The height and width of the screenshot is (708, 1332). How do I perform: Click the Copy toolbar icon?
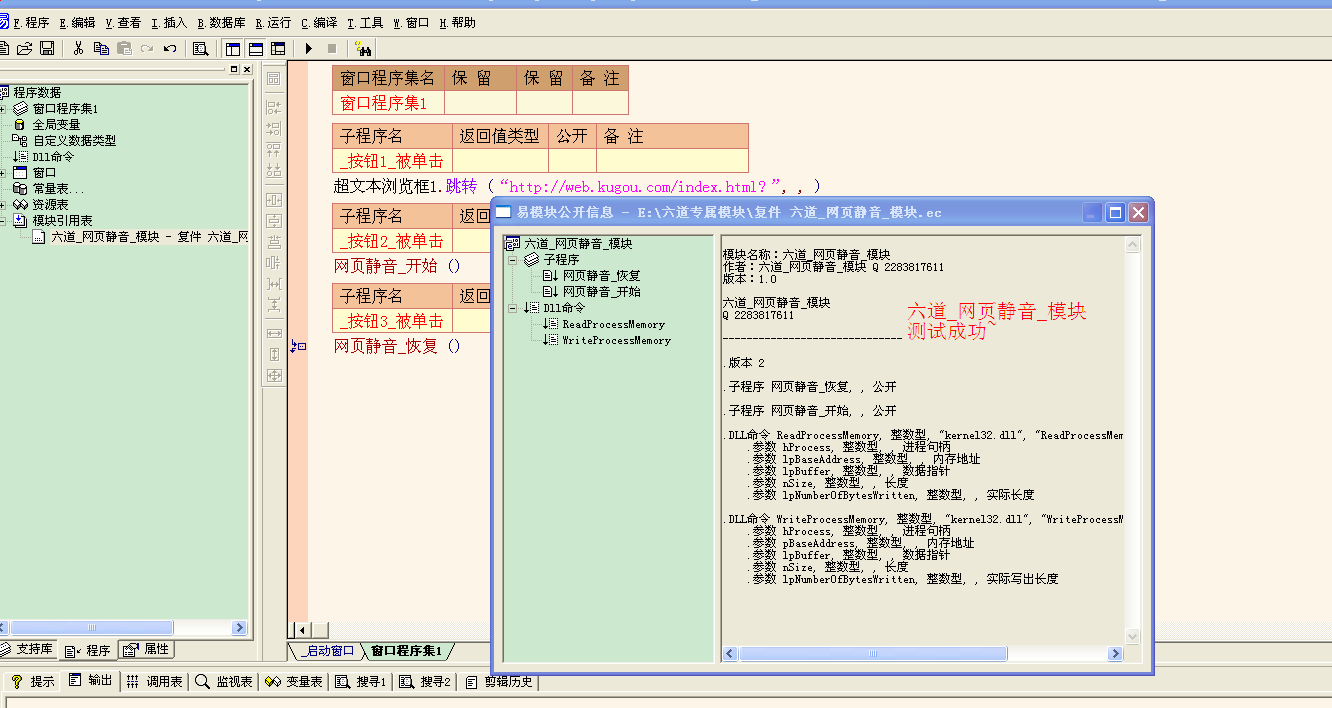[101, 48]
